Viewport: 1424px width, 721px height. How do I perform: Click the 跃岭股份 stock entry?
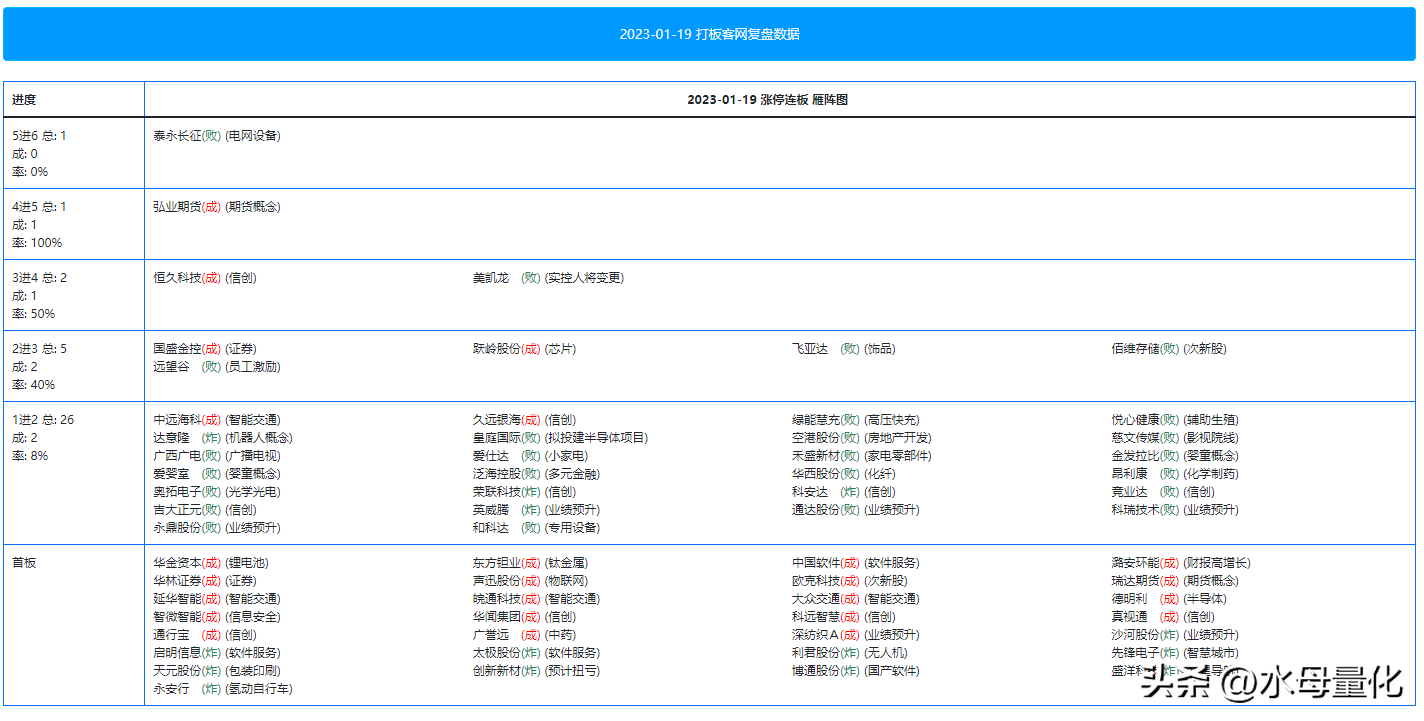click(x=497, y=349)
